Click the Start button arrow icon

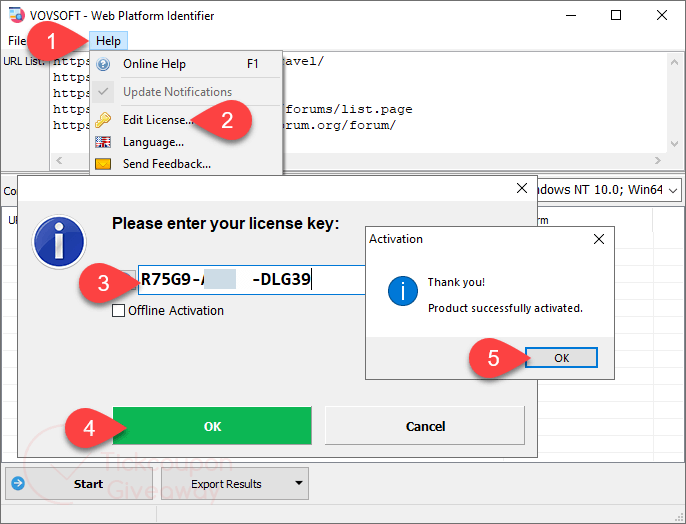[x=18, y=484]
